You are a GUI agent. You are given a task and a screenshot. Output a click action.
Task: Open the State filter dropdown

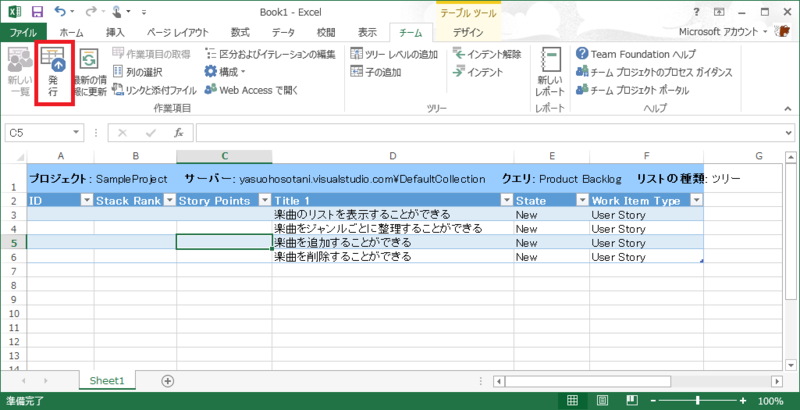(583, 200)
